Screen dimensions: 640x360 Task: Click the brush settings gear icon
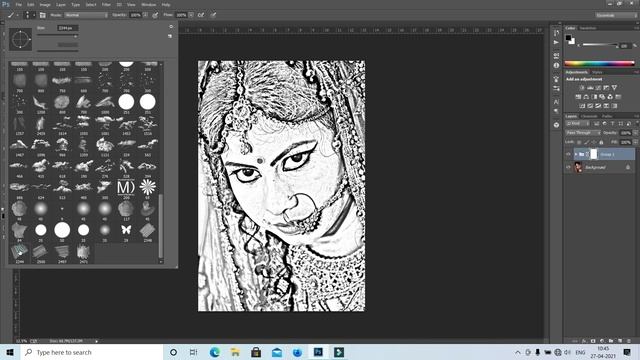171,27
